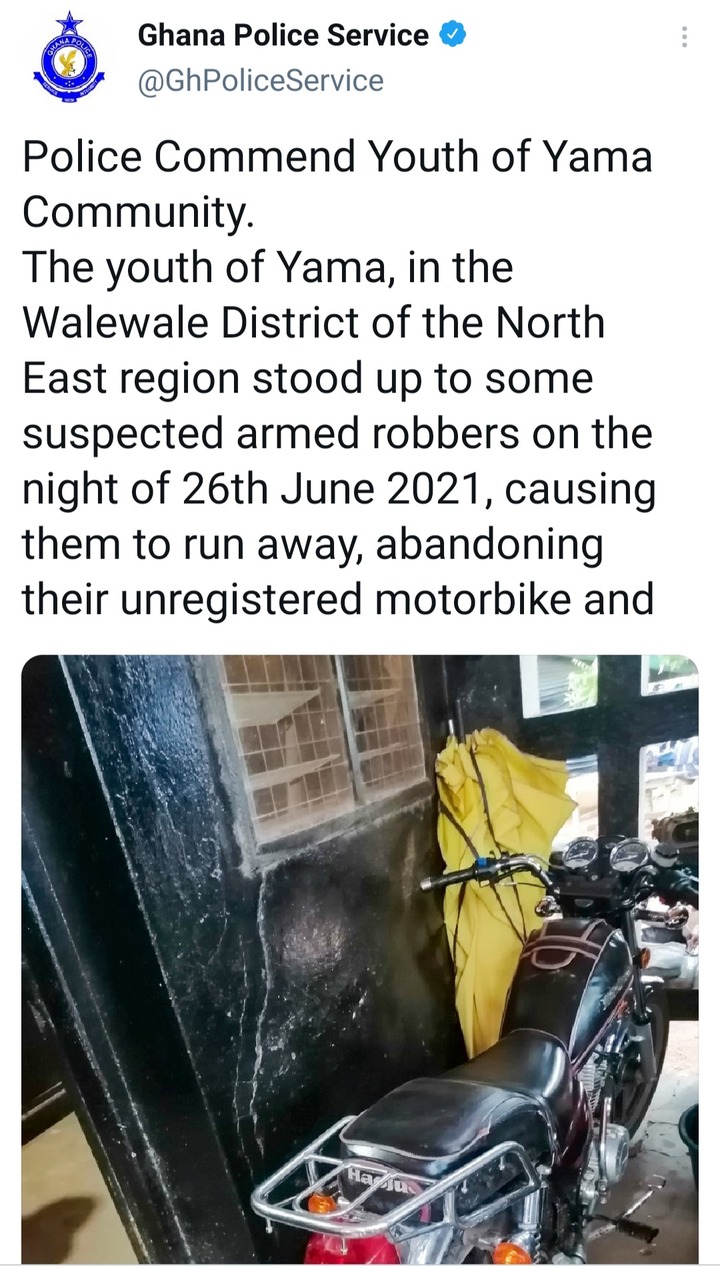Tap the Ghana Police Service display name
Image resolution: width=720 pixels, height=1268 pixels.
pyautogui.click(x=283, y=36)
